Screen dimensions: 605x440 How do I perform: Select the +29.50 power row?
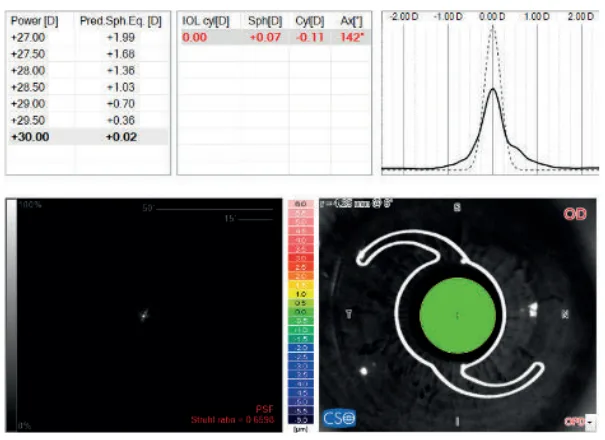point(88,120)
